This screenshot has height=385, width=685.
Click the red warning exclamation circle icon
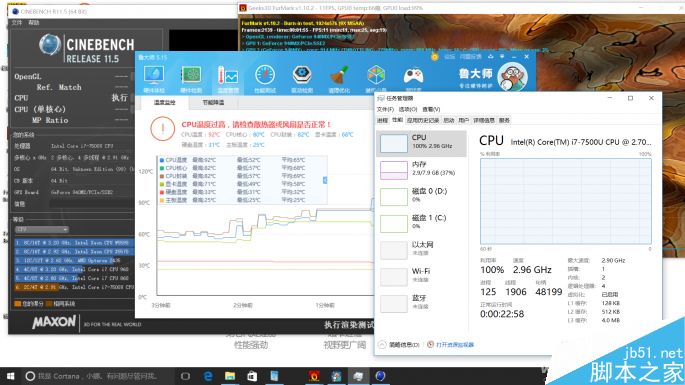pyautogui.click(x=163, y=128)
